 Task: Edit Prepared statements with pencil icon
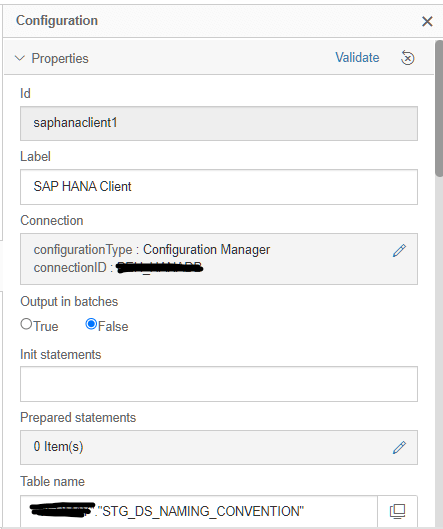click(x=399, y=448)
